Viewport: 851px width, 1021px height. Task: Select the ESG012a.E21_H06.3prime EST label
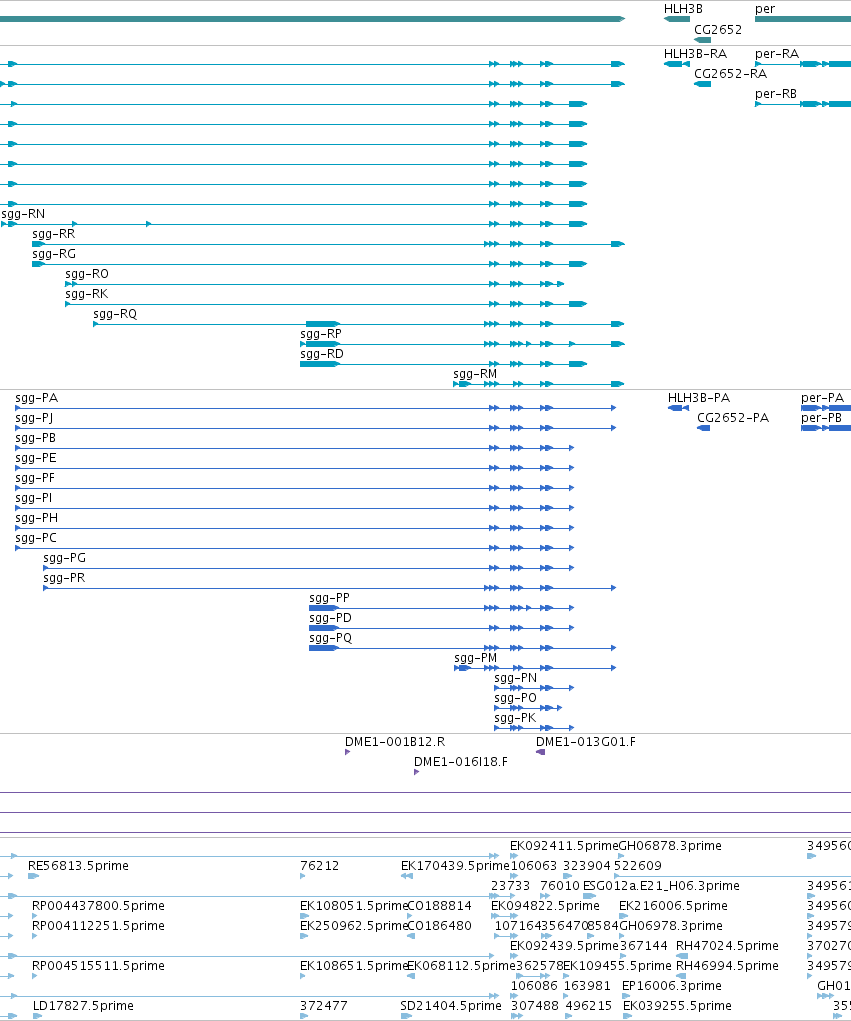coord(662,886)
